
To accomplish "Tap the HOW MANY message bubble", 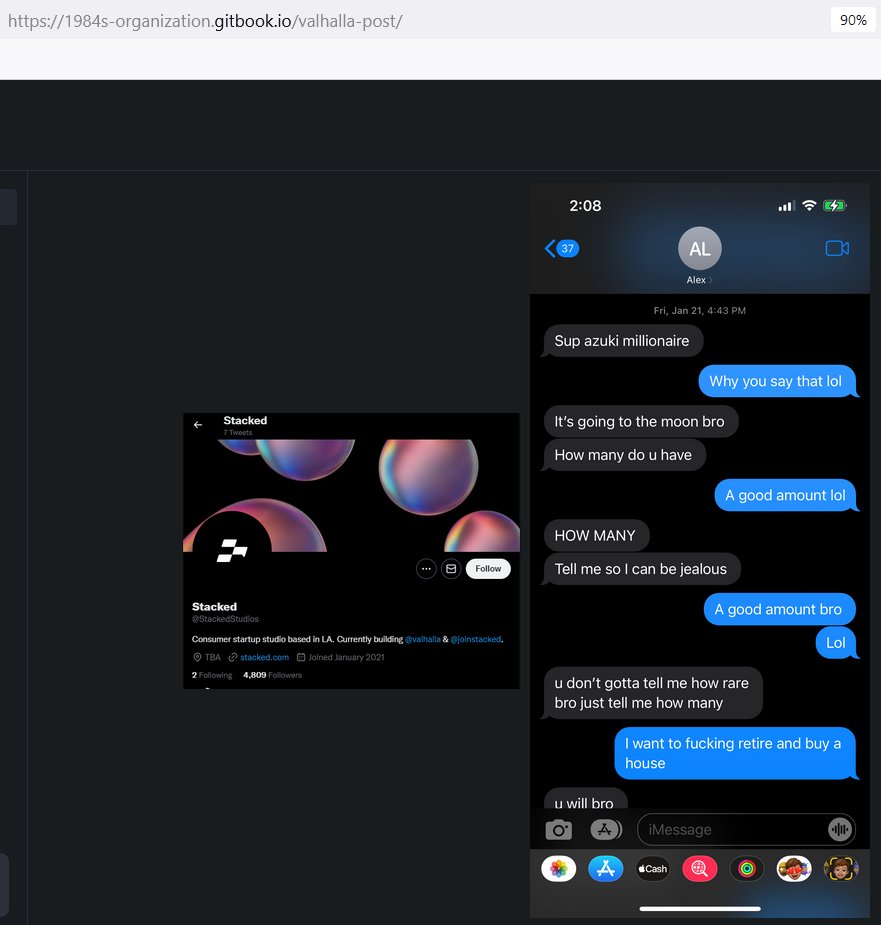I will (x=595, y=535).
